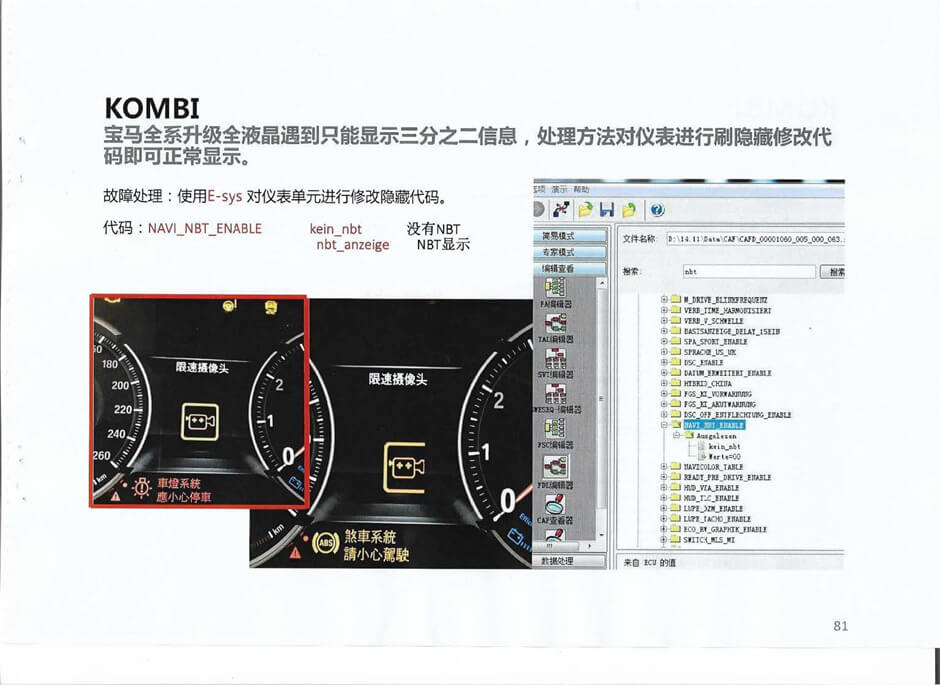Image resolution: width=940 pixels, height=685 pixels.
Task: Click the blue floppy disk save icon
Action: pyautogui.click(x=607, y=209)
